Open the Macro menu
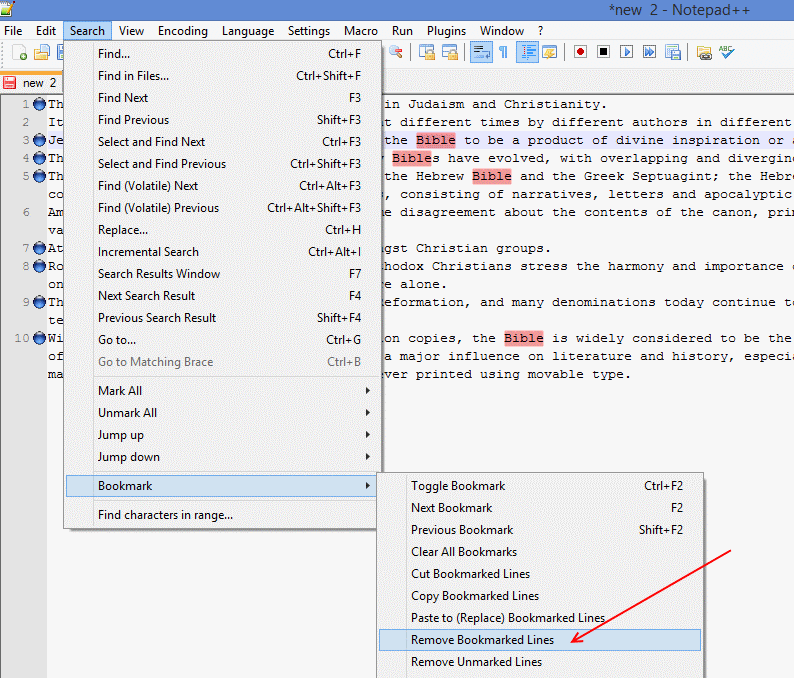This screenshot has height=678, width=794. (361, 31)
